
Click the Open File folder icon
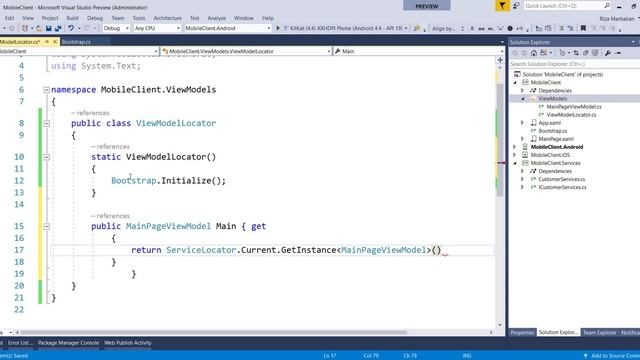click(x=39, y=28)
